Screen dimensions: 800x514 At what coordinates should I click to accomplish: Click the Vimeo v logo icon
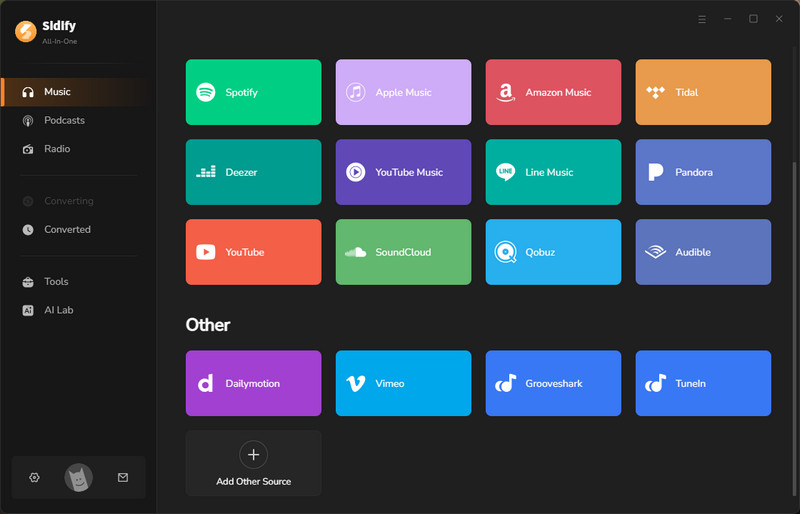356,383
